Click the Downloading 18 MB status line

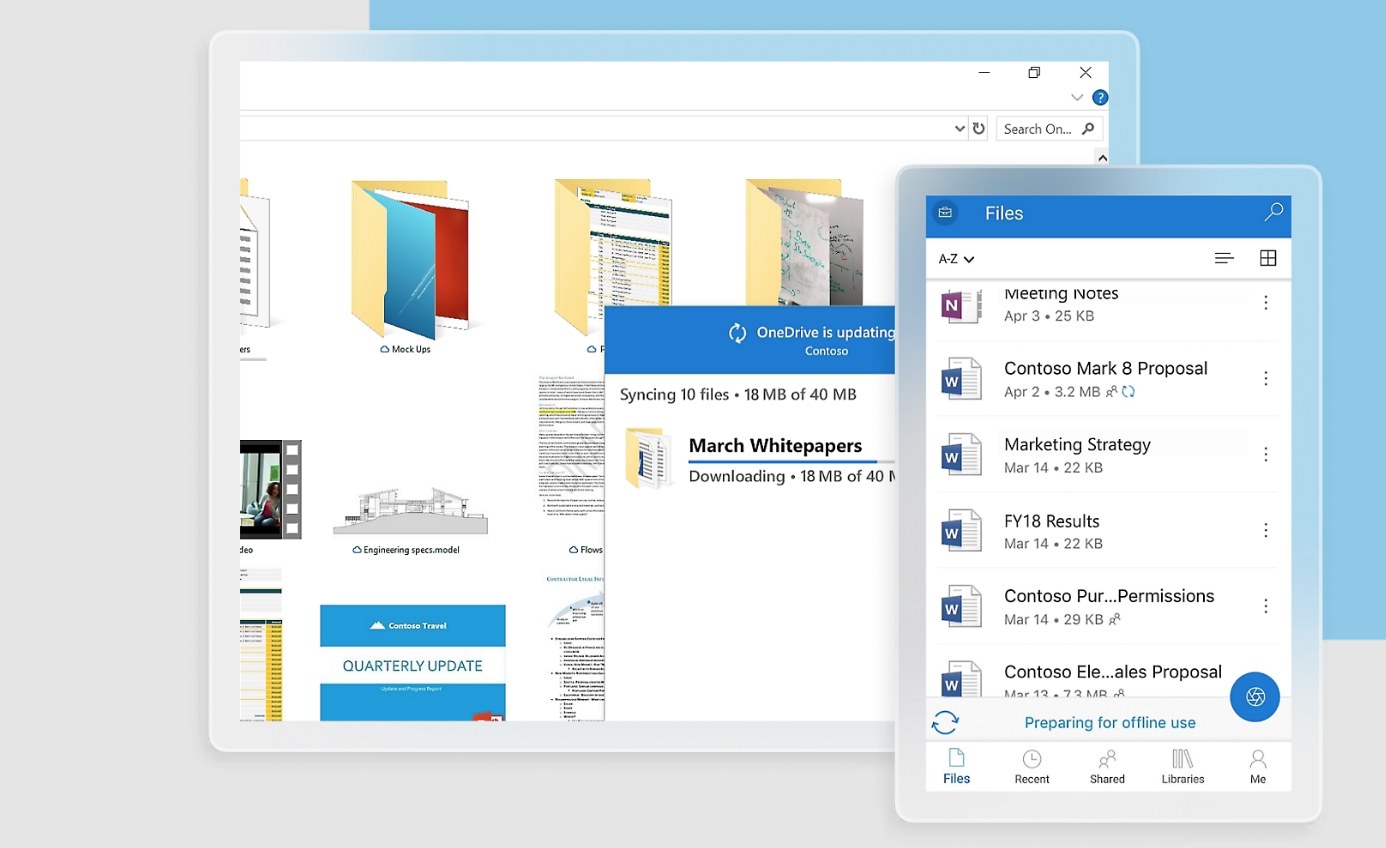[x=791, y=476]
